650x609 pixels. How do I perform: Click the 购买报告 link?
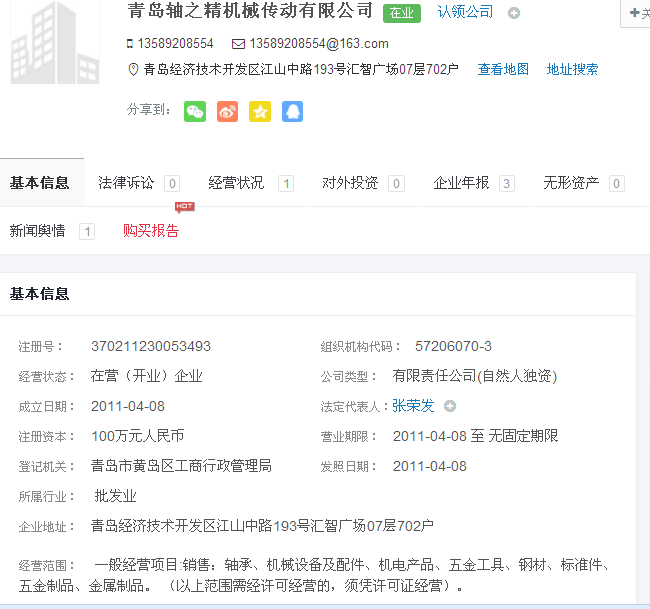click(x=151, y=231)
